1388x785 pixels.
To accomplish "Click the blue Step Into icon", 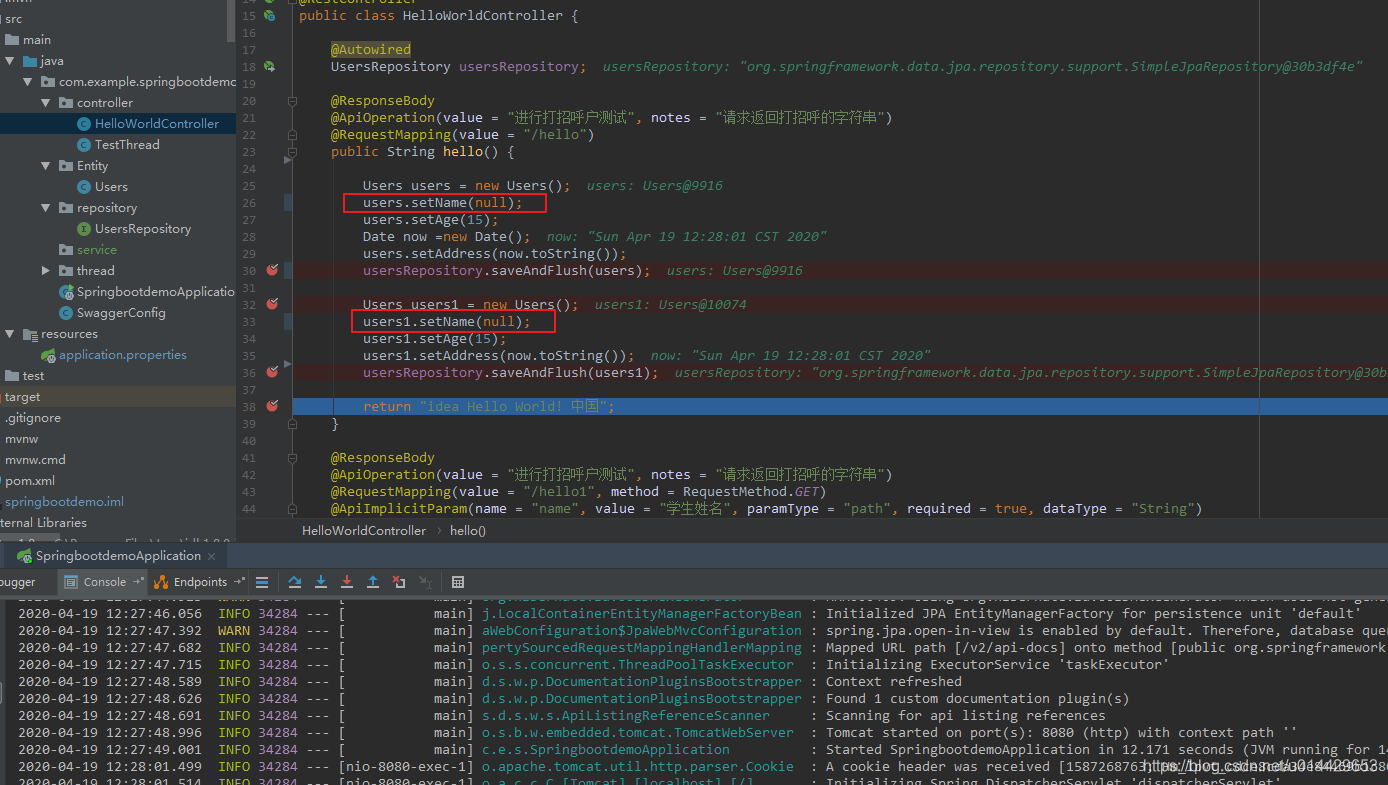I will pyautogui.click(x=321, y=581).
